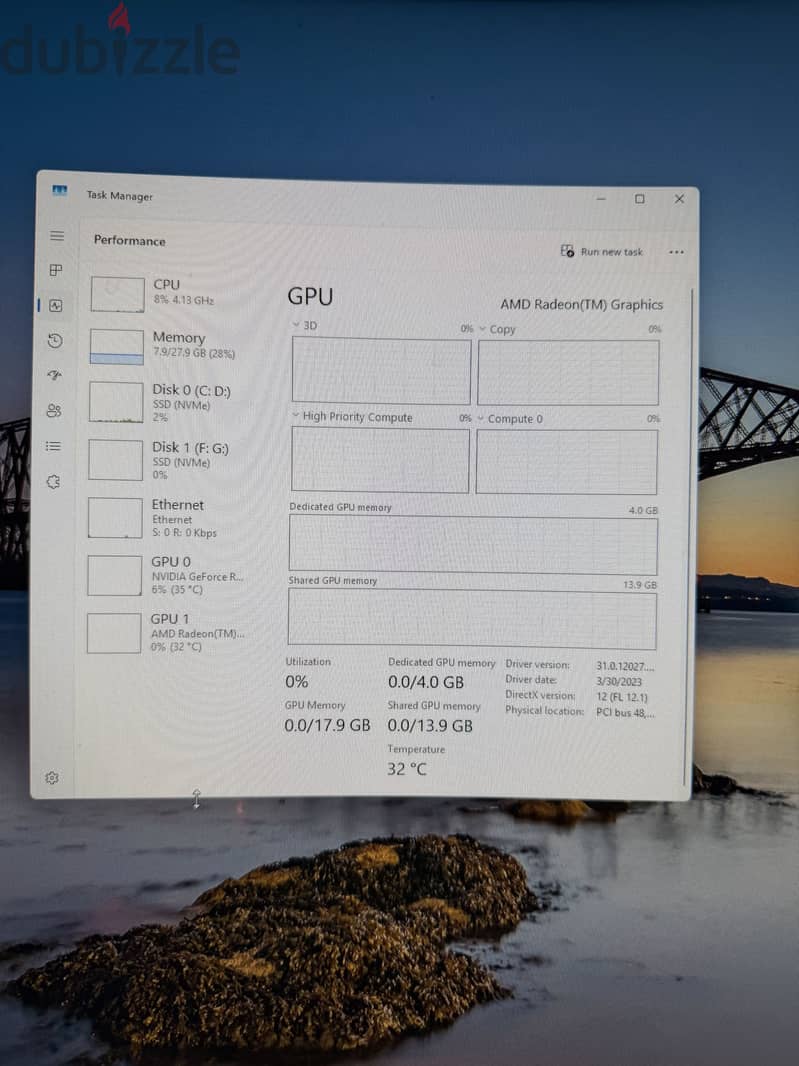Click the PCI bus 48 location value
Screen dimensions: 799x1066
(625, 712)
